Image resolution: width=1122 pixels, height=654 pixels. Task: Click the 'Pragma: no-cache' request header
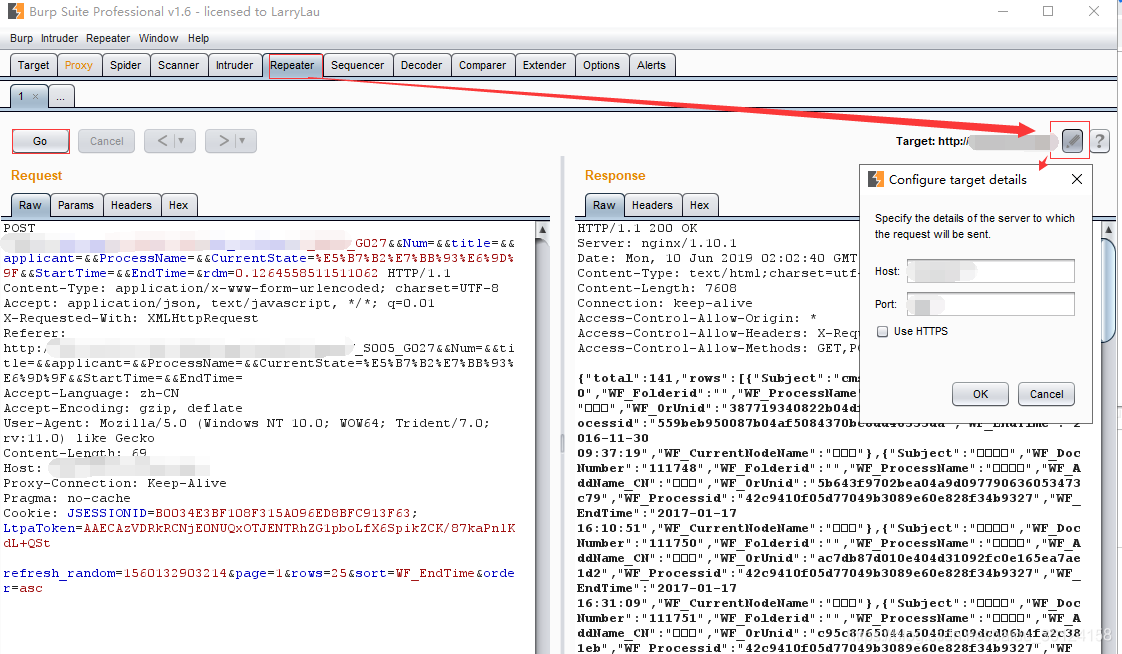click(67, 498)
